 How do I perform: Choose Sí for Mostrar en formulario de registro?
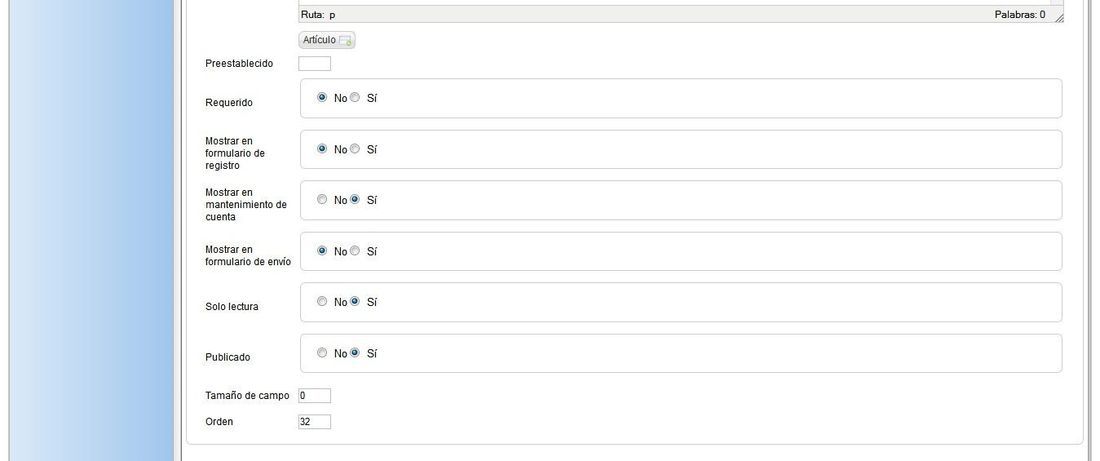click(355, 149)
